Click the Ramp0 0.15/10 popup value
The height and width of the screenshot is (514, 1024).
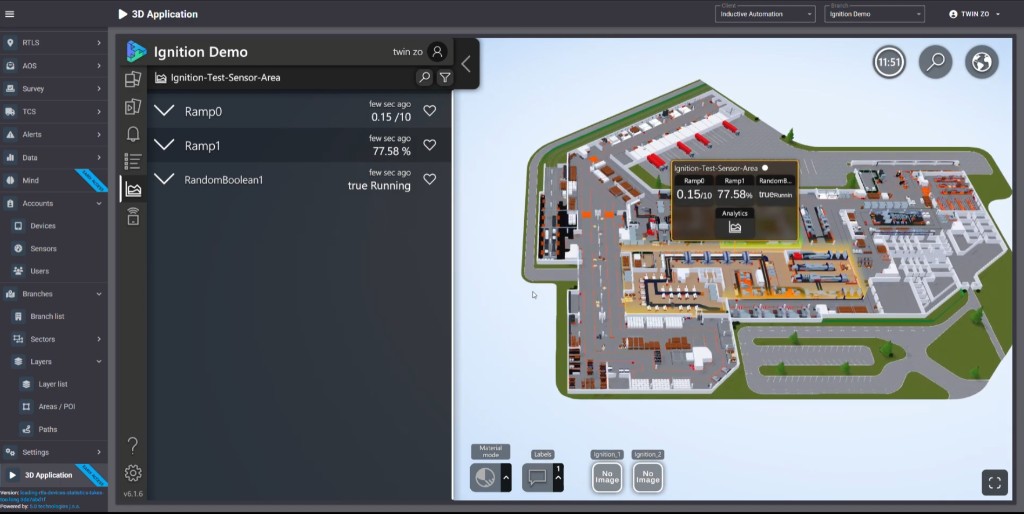pos(694,195)
